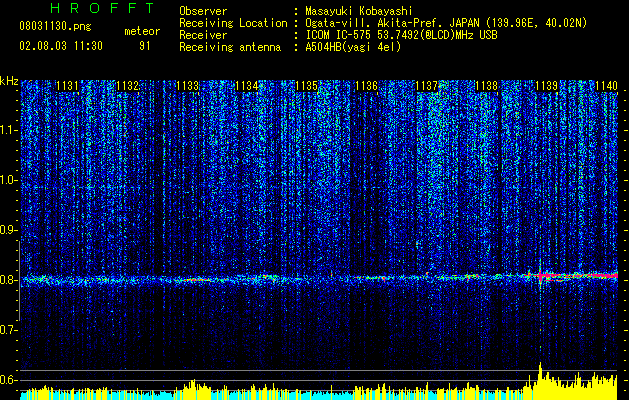The width and height of the screenshot is (629, 400).
Task: Click the 0.6 kHz axis label
Action: [9, 380]
